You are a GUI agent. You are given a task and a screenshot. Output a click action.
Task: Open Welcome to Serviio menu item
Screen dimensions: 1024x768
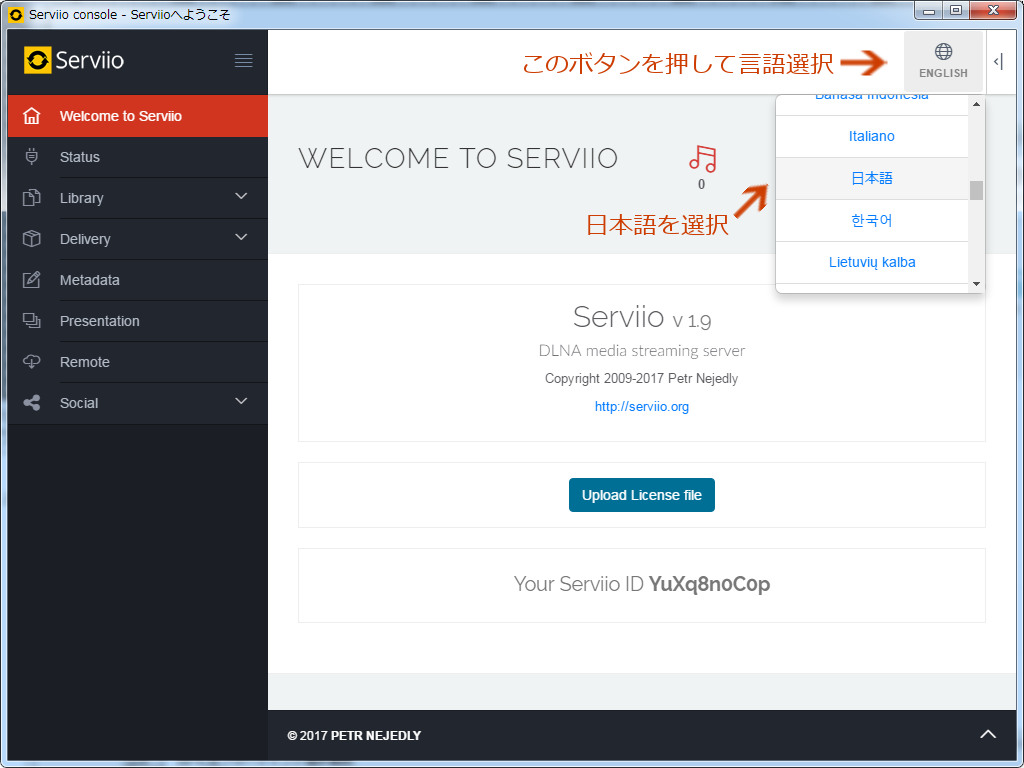(x=138, y=116)
